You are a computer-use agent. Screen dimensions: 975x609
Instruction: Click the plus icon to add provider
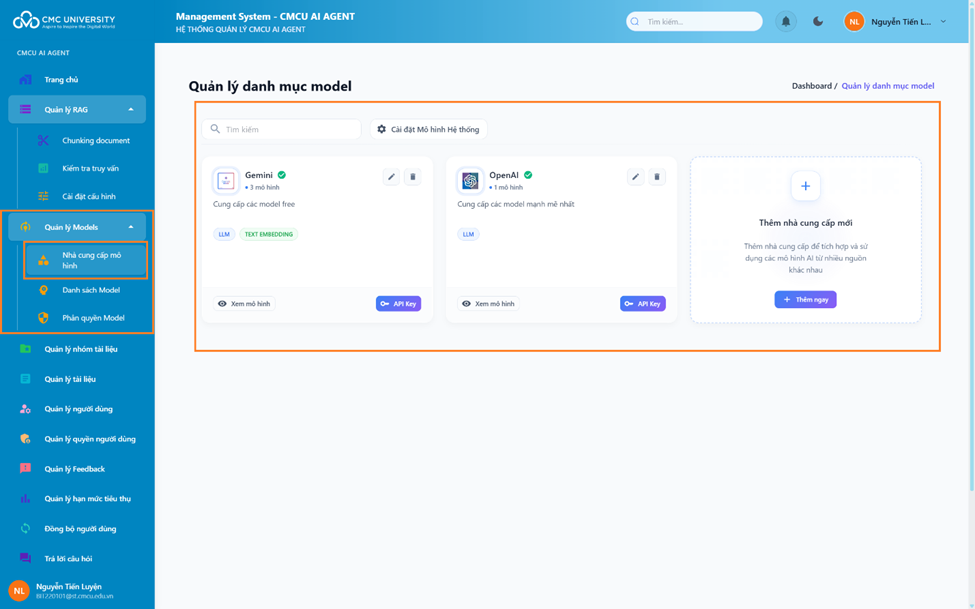(805, 186)
